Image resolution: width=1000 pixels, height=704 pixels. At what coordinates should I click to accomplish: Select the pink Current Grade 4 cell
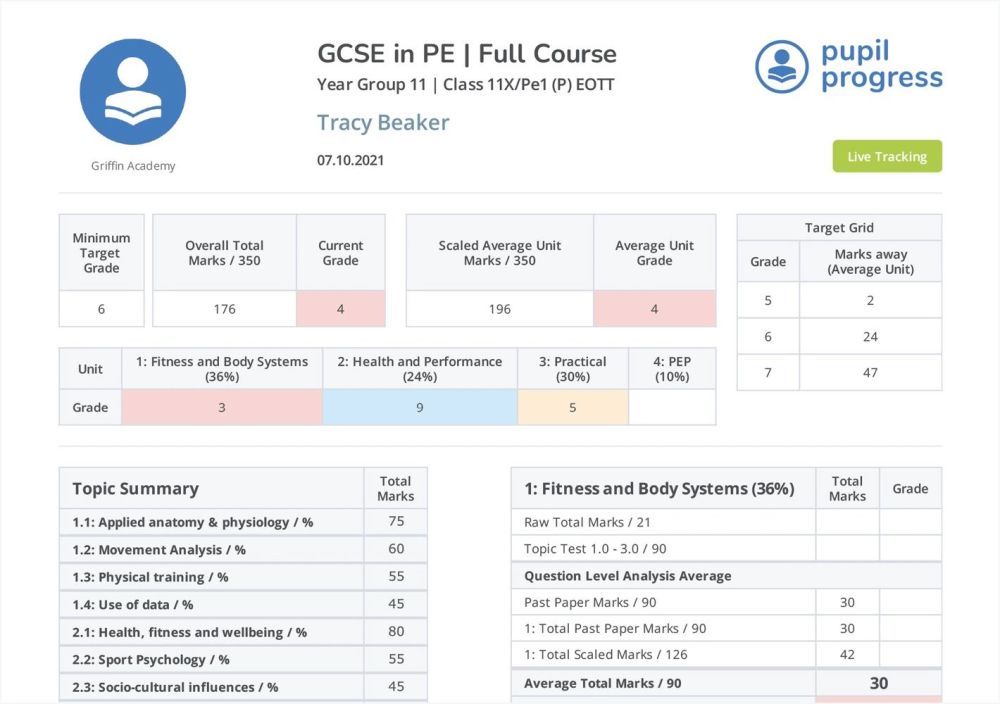point(340,309)
